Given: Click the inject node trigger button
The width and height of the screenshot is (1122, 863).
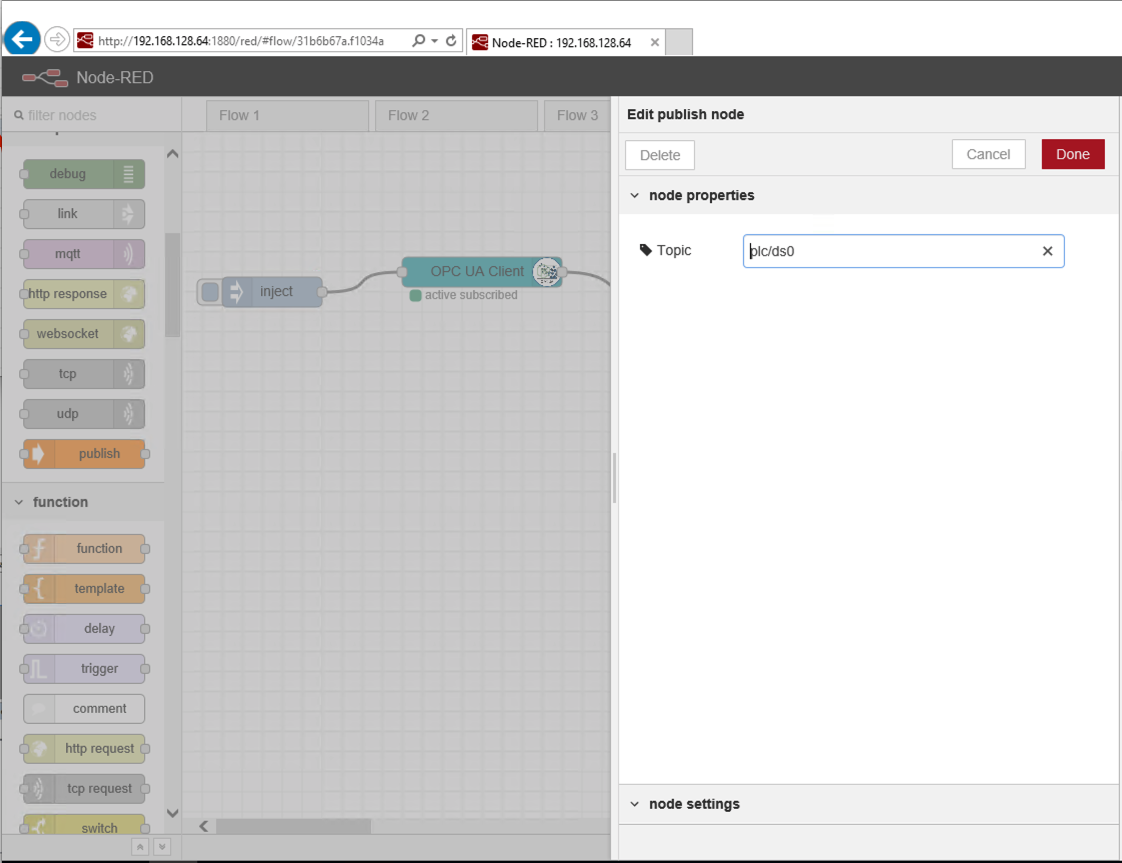Looking at the screenshot, I should click(x=210, y=292).
